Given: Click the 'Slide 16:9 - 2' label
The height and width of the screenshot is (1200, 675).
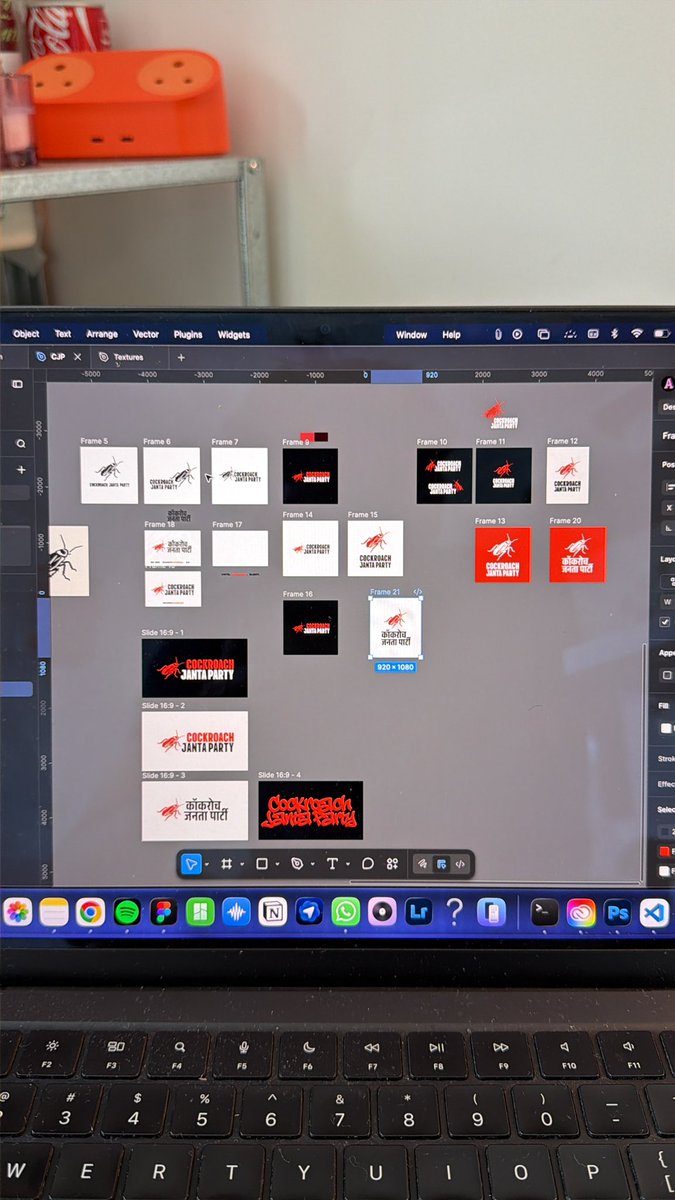Looking at the screenshot, I should point(163,706).
